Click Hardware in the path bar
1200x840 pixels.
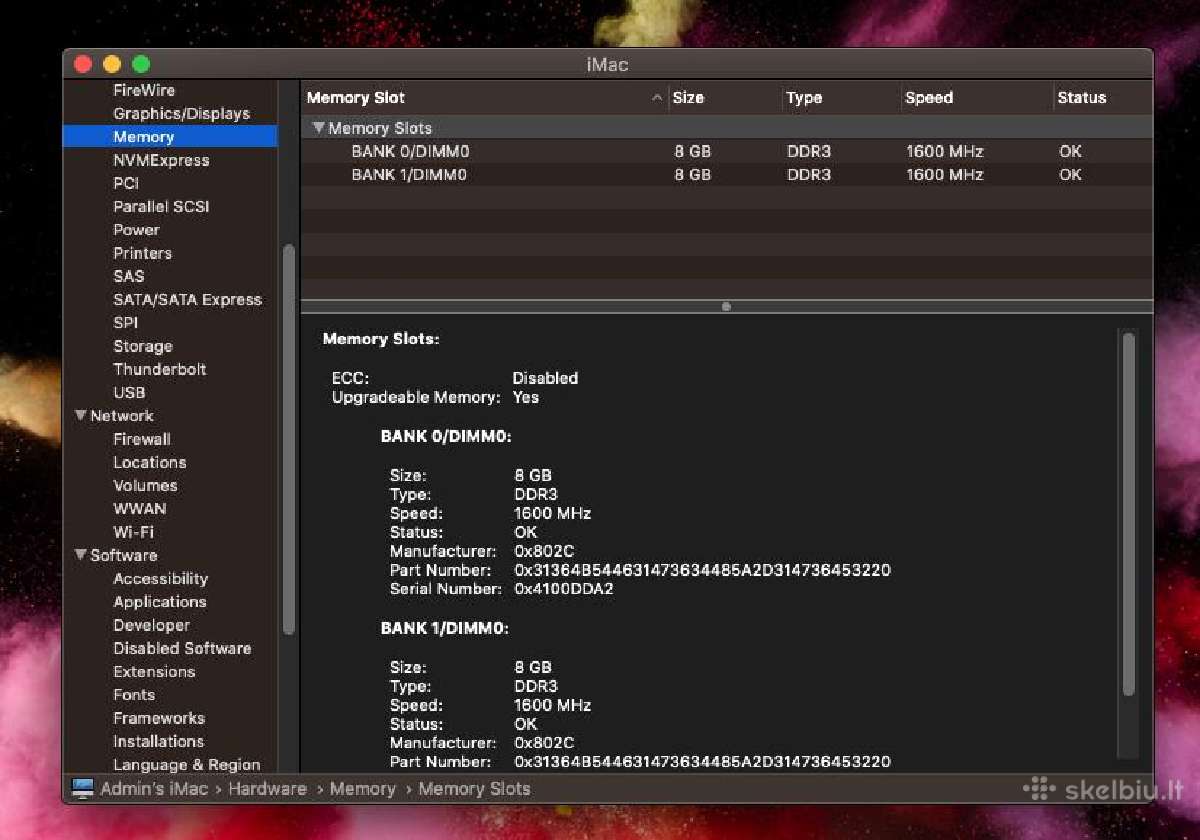[267, 788]
